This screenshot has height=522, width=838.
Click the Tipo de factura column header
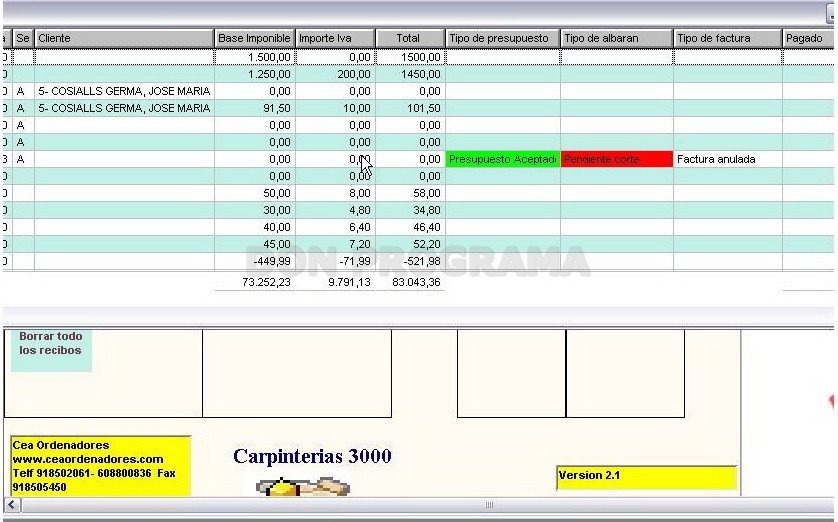tap(727, 38)
